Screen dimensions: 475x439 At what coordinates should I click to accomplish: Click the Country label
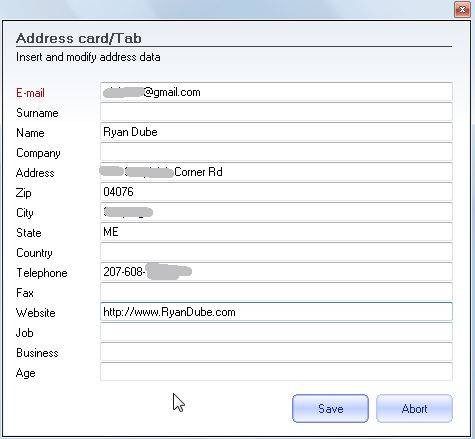(x=34, y=253)
